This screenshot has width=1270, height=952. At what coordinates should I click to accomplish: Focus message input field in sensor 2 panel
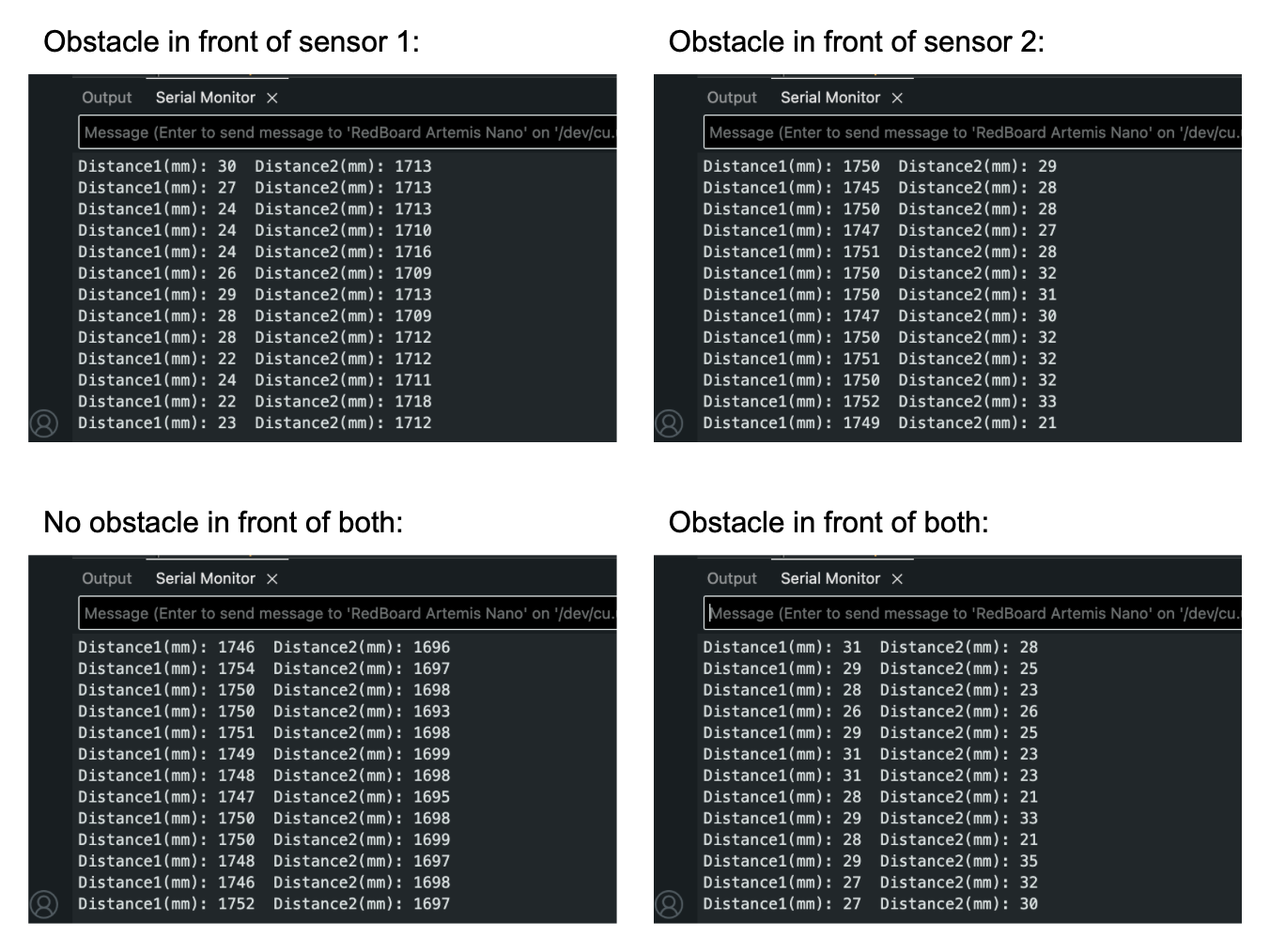(972, 132)
